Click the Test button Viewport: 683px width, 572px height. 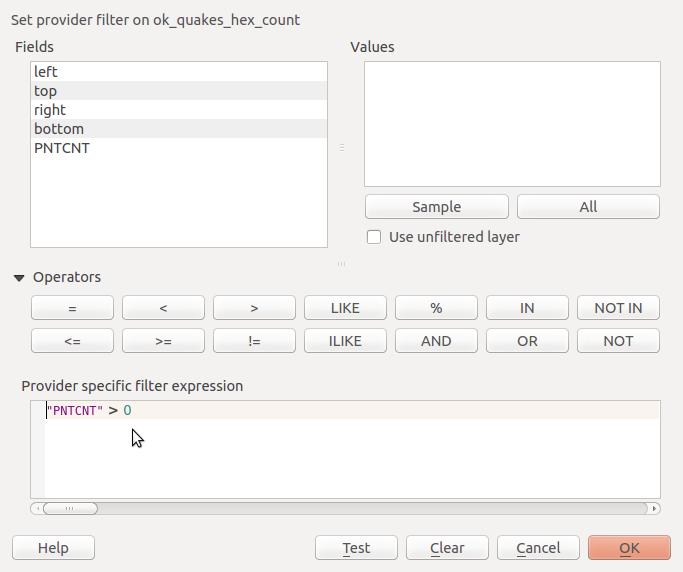point(356,548)
